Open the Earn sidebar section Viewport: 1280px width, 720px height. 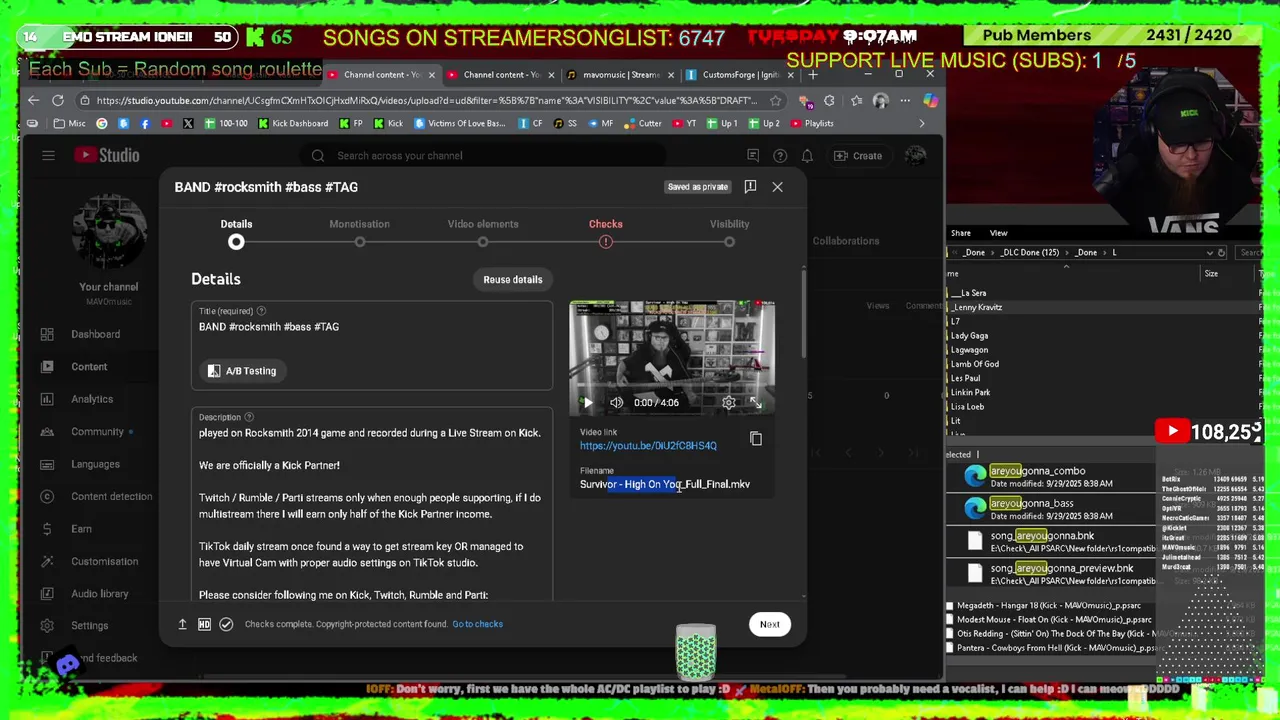click(x=81, y=529)
